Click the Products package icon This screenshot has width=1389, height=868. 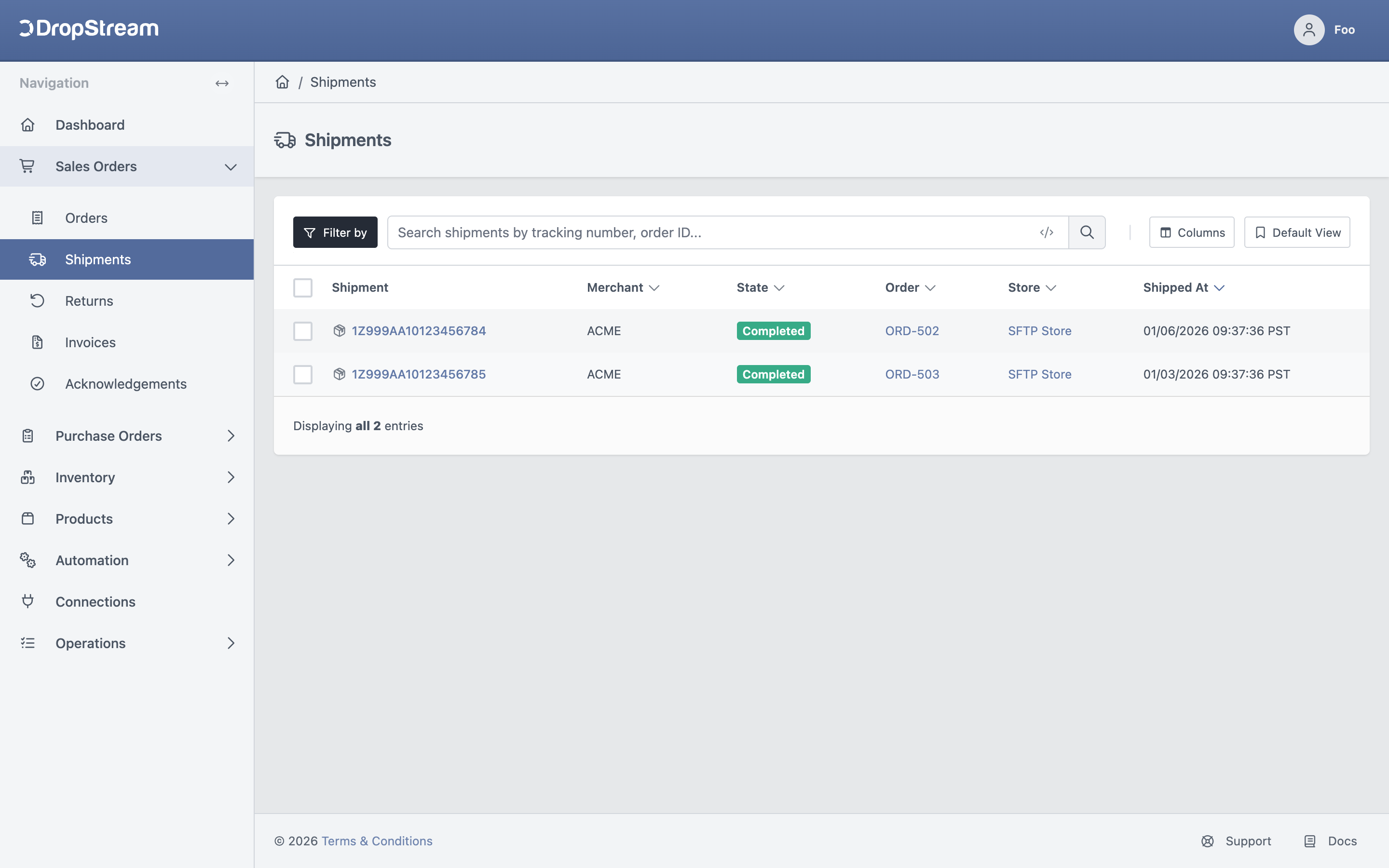[27, 518]
